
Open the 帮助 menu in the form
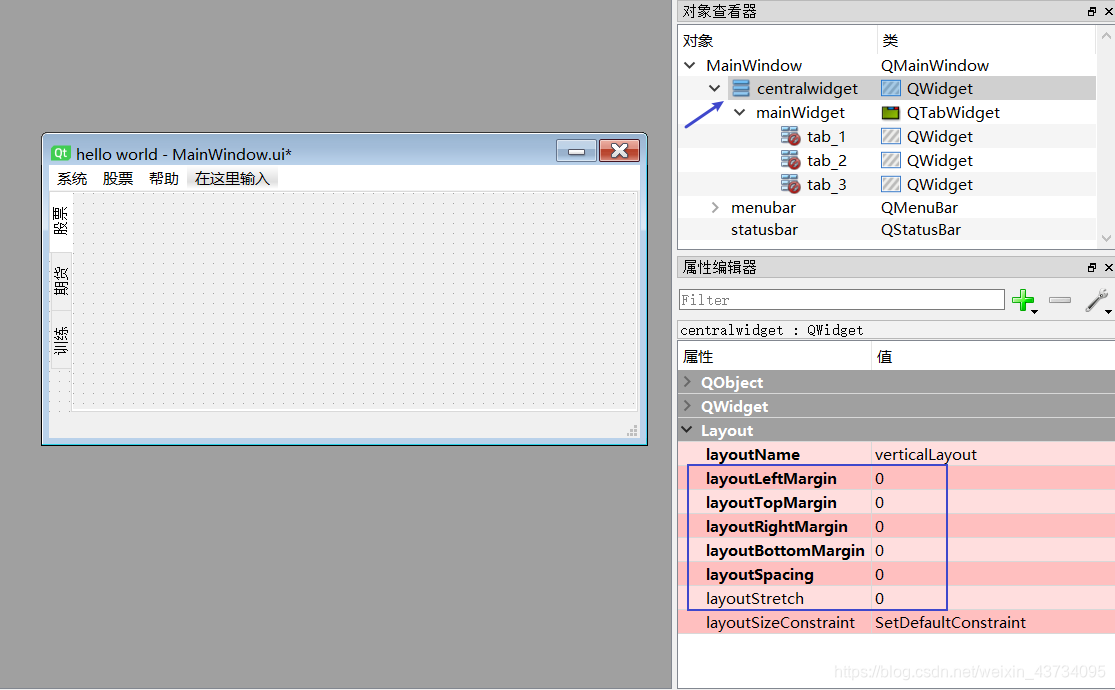[x=164, y=179]
